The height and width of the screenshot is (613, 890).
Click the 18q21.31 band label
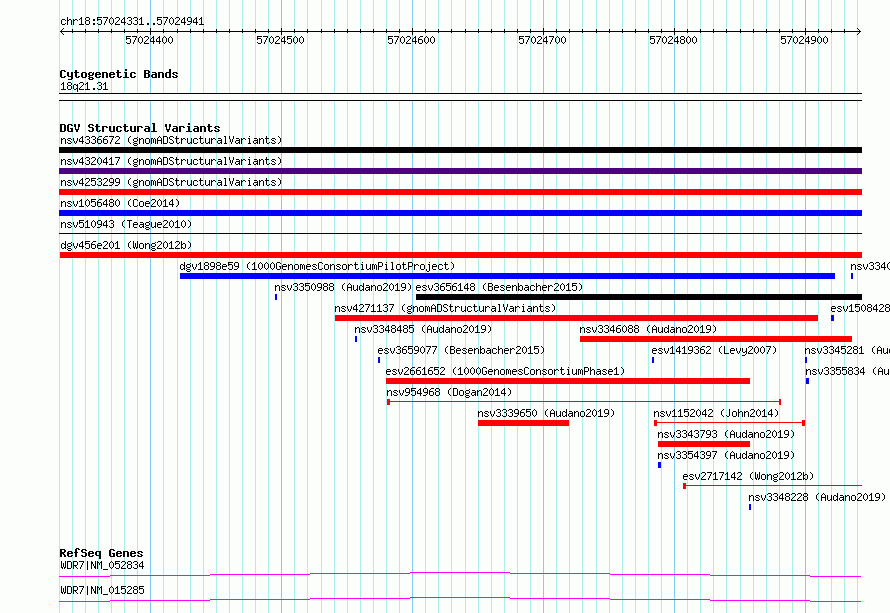click(x=84, y=86)
